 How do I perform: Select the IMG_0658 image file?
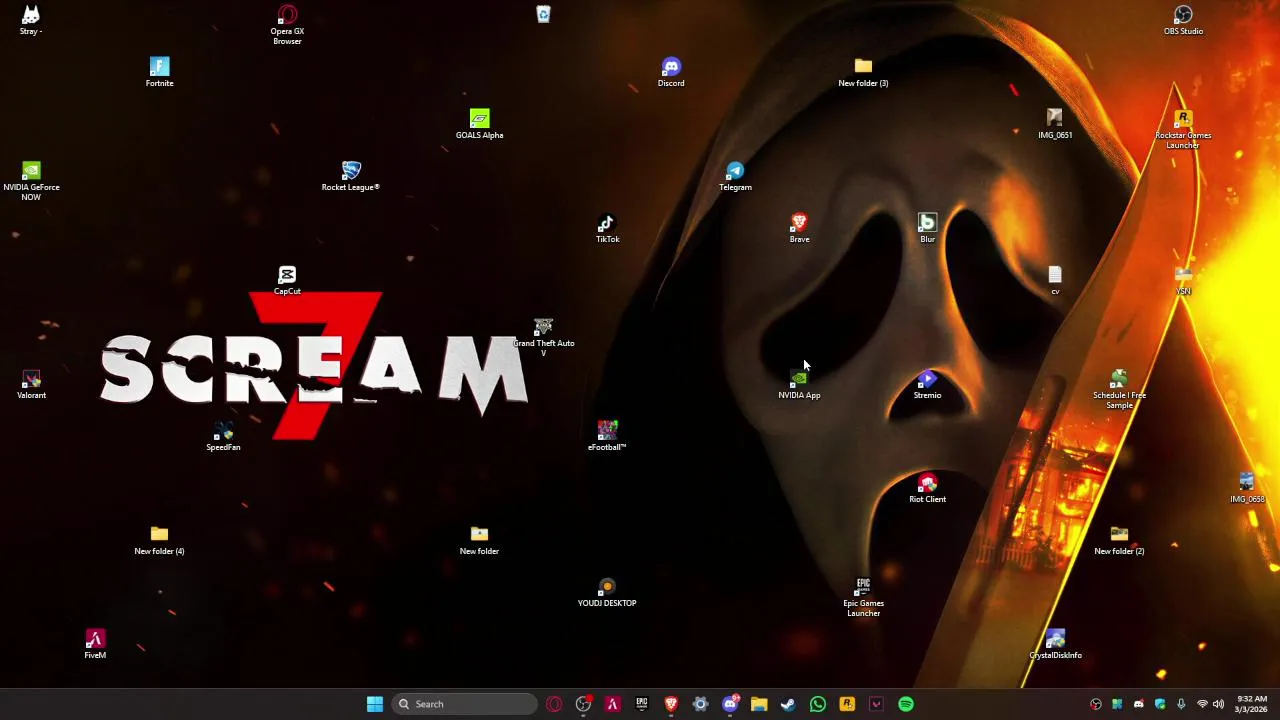point(1247,488)
